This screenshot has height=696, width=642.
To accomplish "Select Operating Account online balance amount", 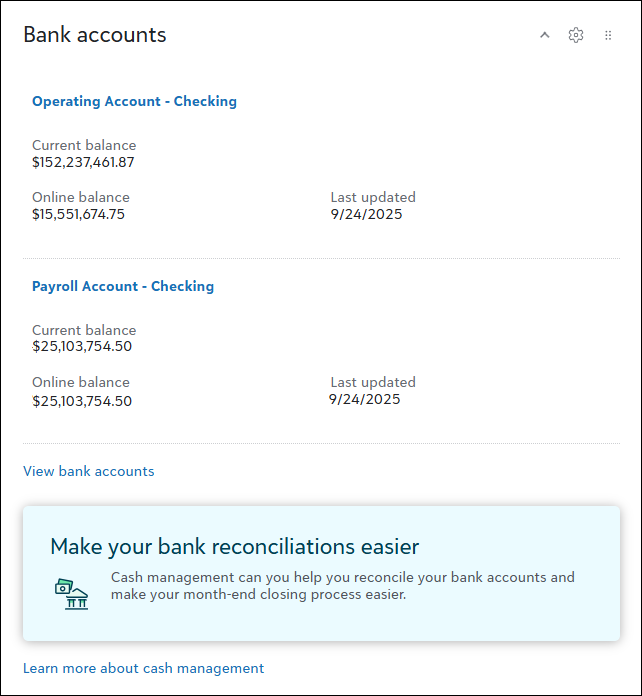I will tap(78, 214).
